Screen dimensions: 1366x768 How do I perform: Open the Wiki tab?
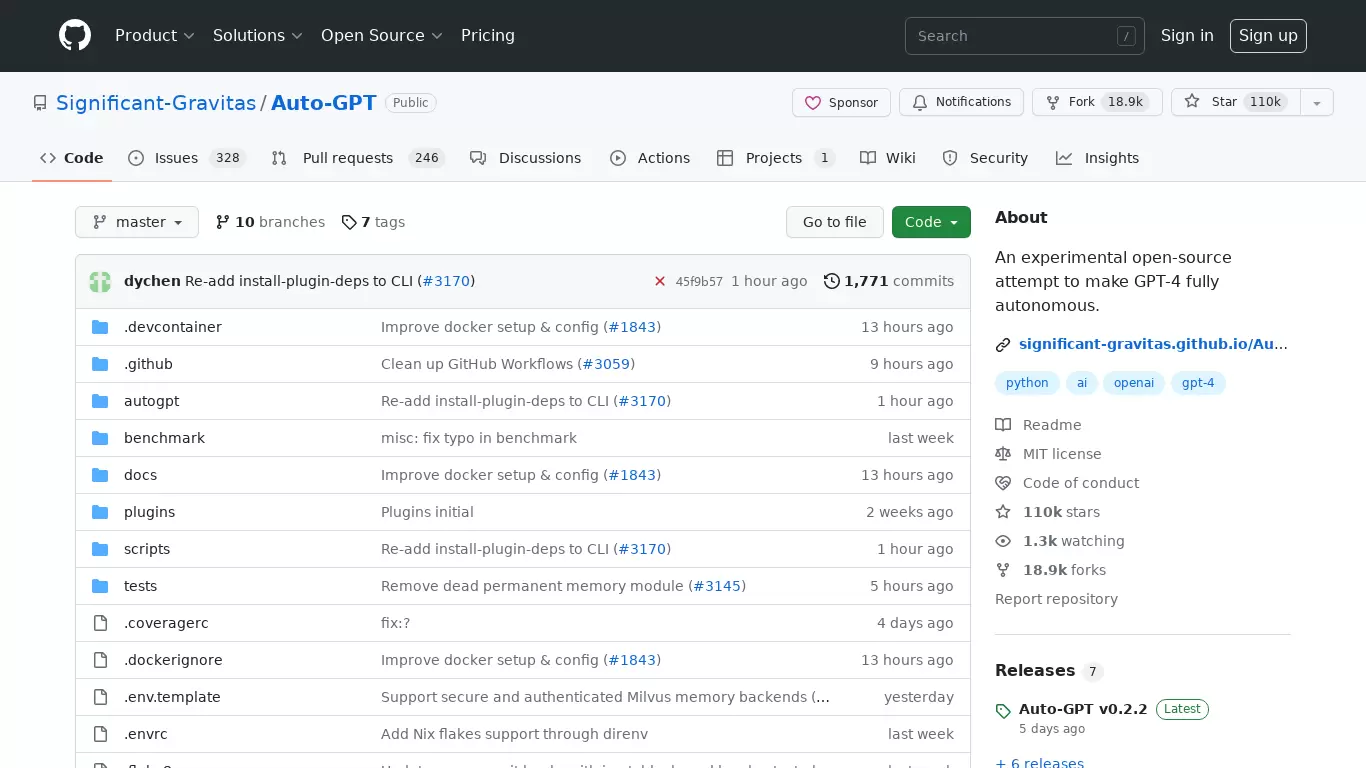point(888,158)
